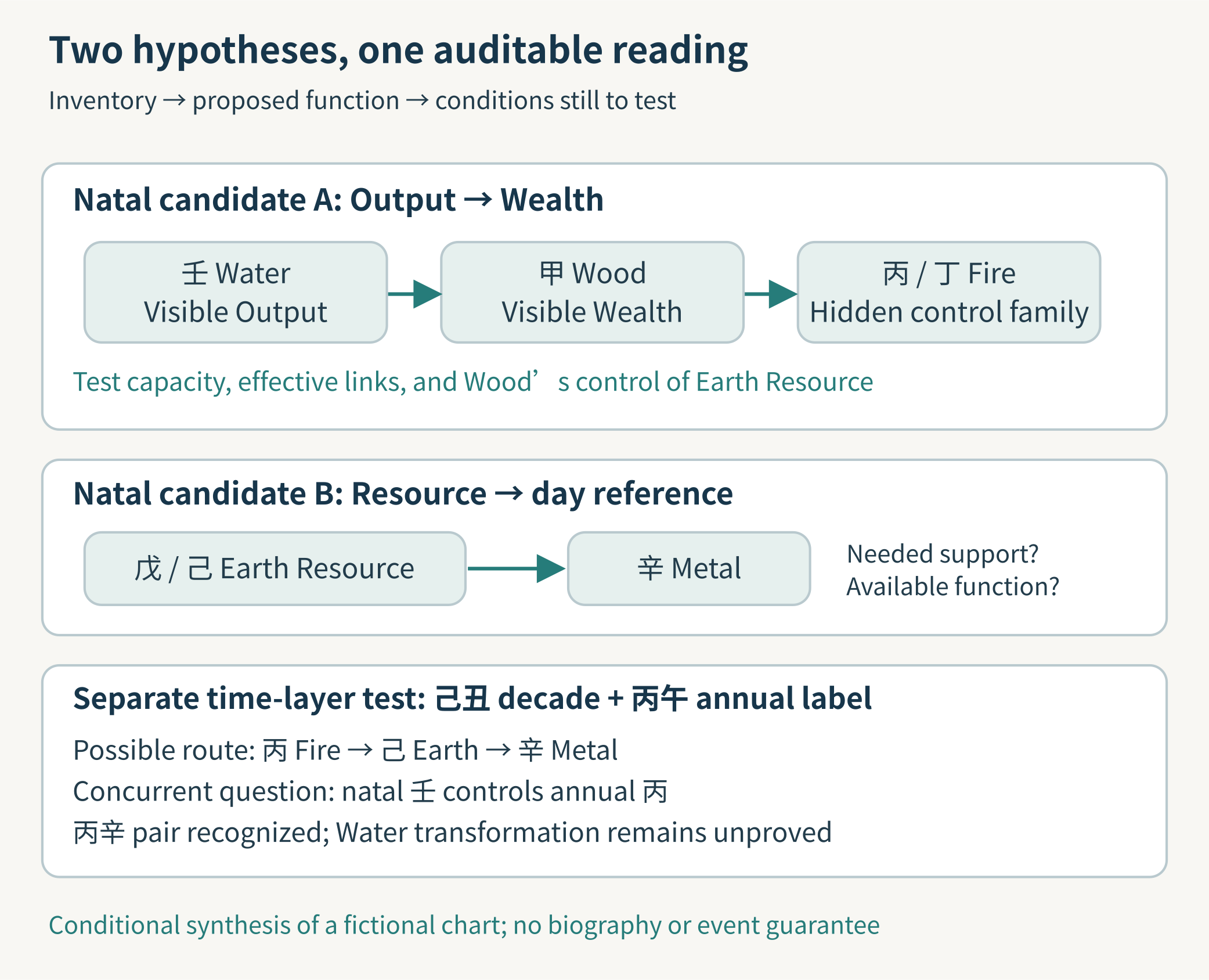This screenshot has height=980, width=1209.
Task: Select the subtitle 'Inventory → proposed function → conditions still to test'
Action: point(362,100)
